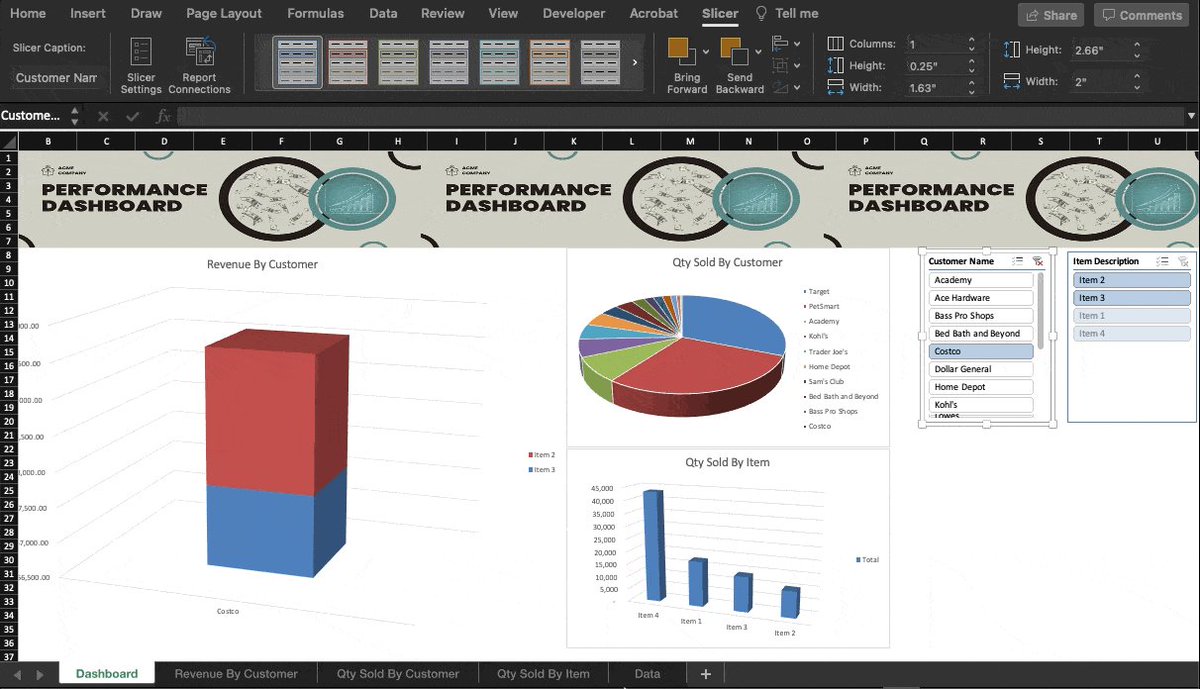
Task: Open the Formulas ribbon tab
Action: tap(315, 14)
